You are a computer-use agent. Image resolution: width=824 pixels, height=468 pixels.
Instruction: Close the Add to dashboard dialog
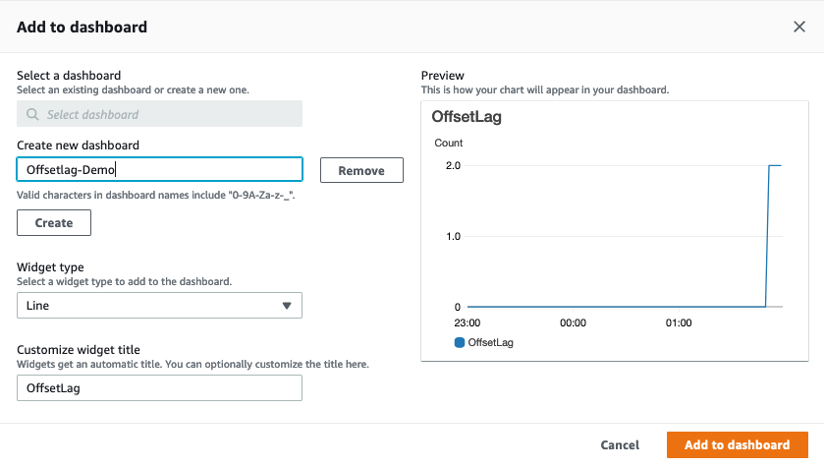coord(799,27)
